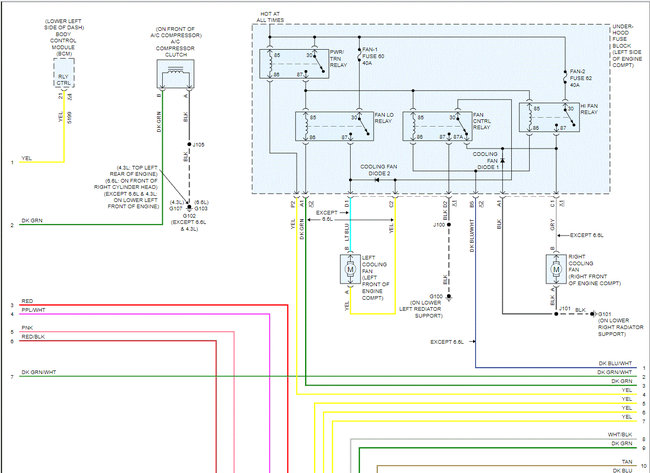Screen dimensions: 650x473
Task: Click the "FAN-1 FUSE 60 40A" text
Action: [x=373, y=56]
